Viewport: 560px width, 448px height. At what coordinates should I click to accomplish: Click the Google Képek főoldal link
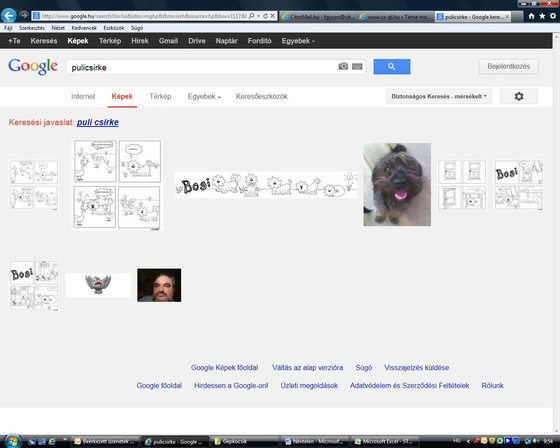[x=224, y=368]
